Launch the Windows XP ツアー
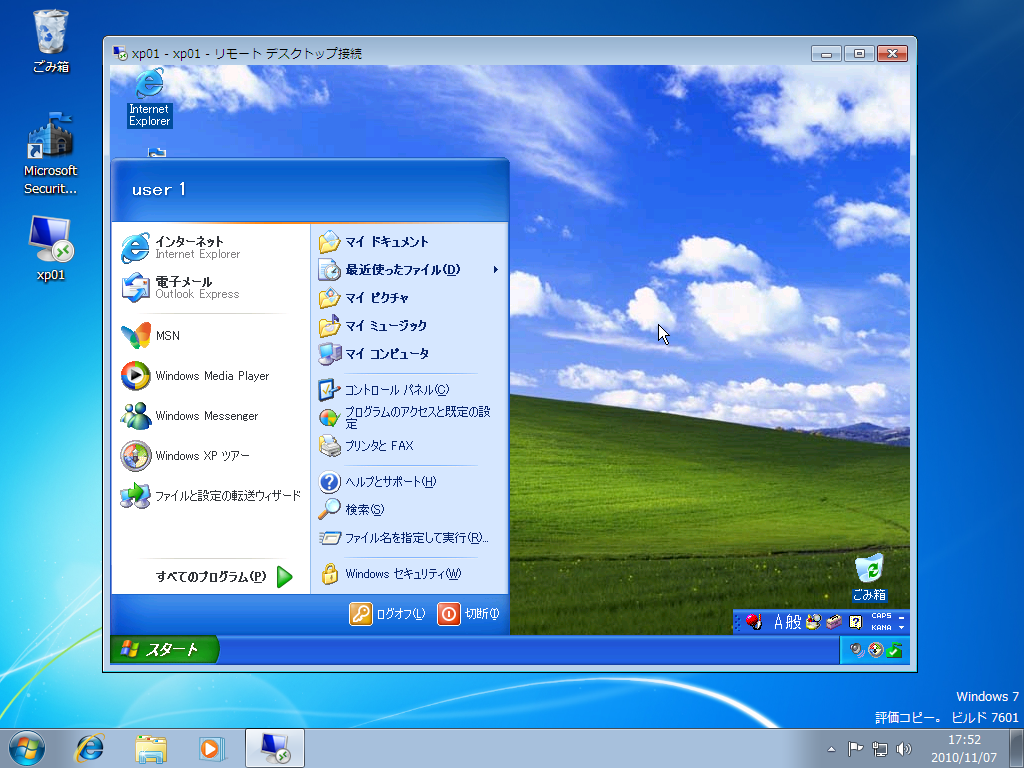 pyautogui.click(x=211, y=456)
